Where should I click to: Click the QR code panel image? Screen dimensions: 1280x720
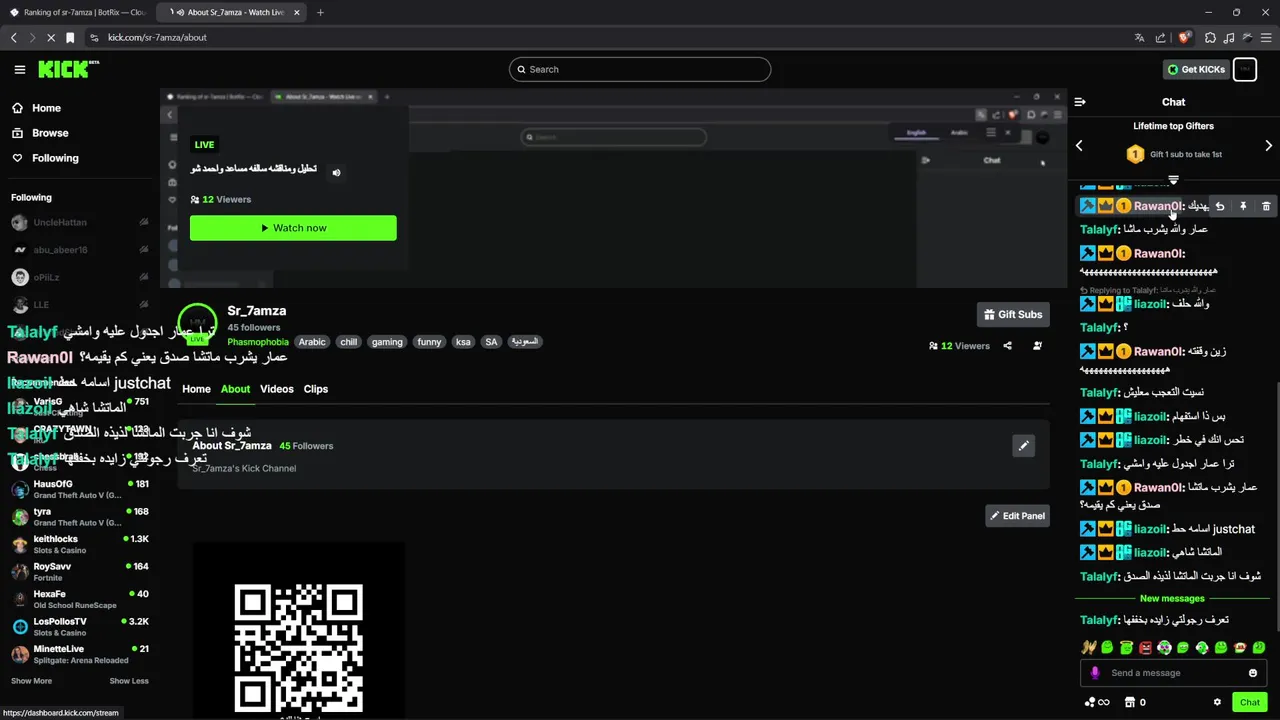coord(299,630)
